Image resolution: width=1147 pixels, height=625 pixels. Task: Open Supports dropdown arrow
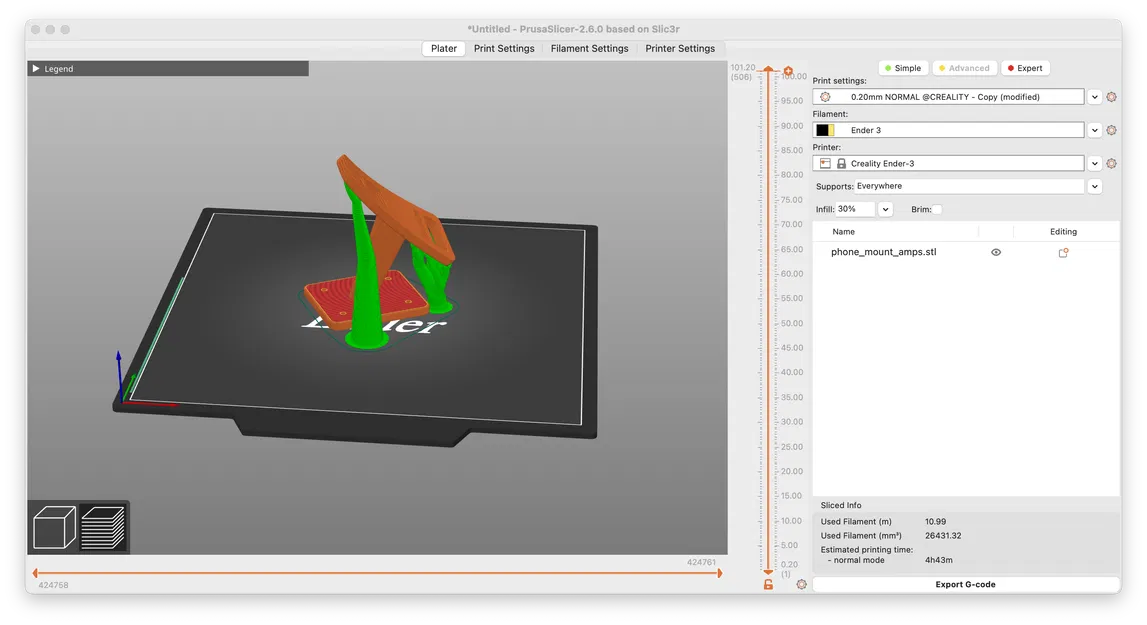pyautogui.click(x=1094, y=186)
